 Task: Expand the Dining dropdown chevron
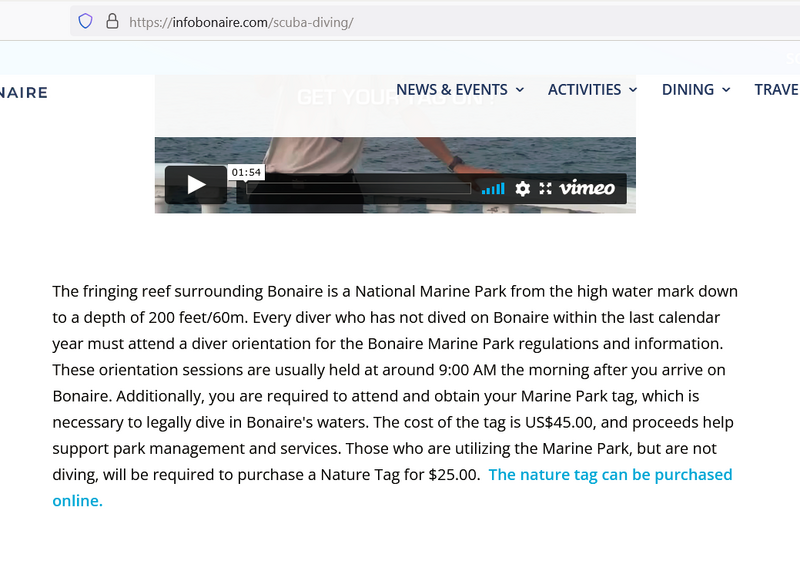click(x=727, y=90)
